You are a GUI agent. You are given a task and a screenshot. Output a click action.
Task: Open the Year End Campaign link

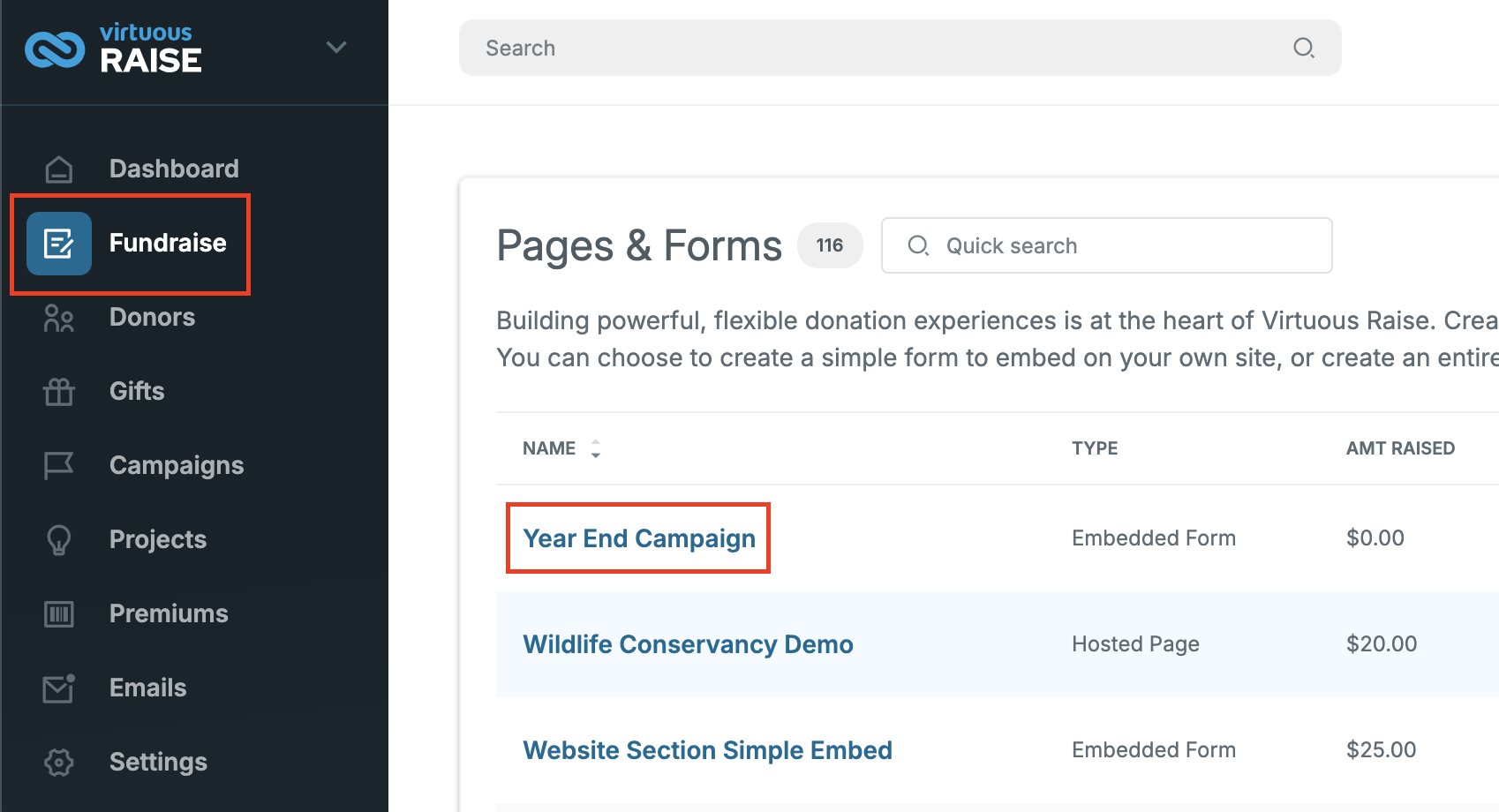(x=639, y=538)
